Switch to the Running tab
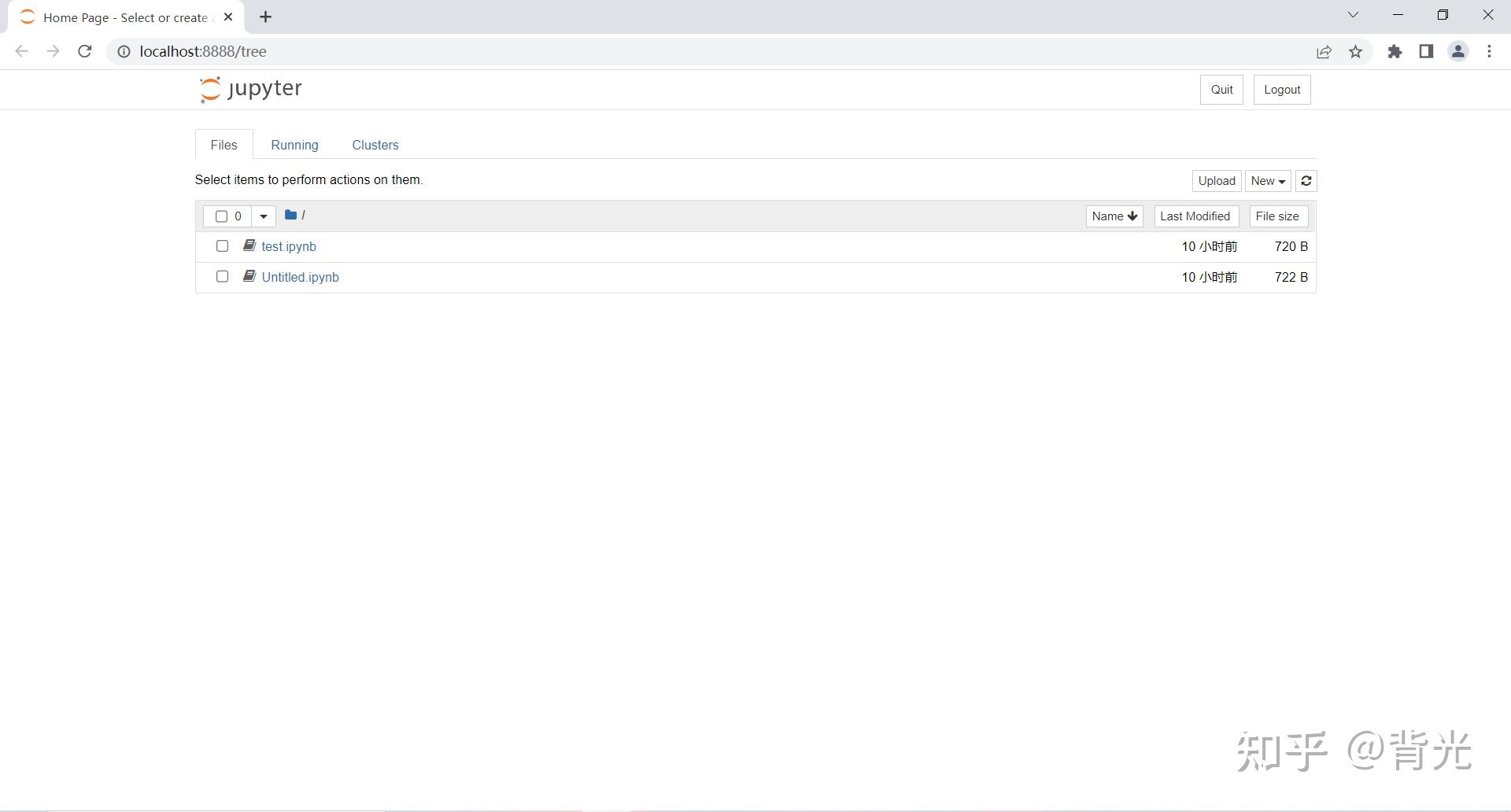This screenshot has height=812, width=1511. click(294, 145)
